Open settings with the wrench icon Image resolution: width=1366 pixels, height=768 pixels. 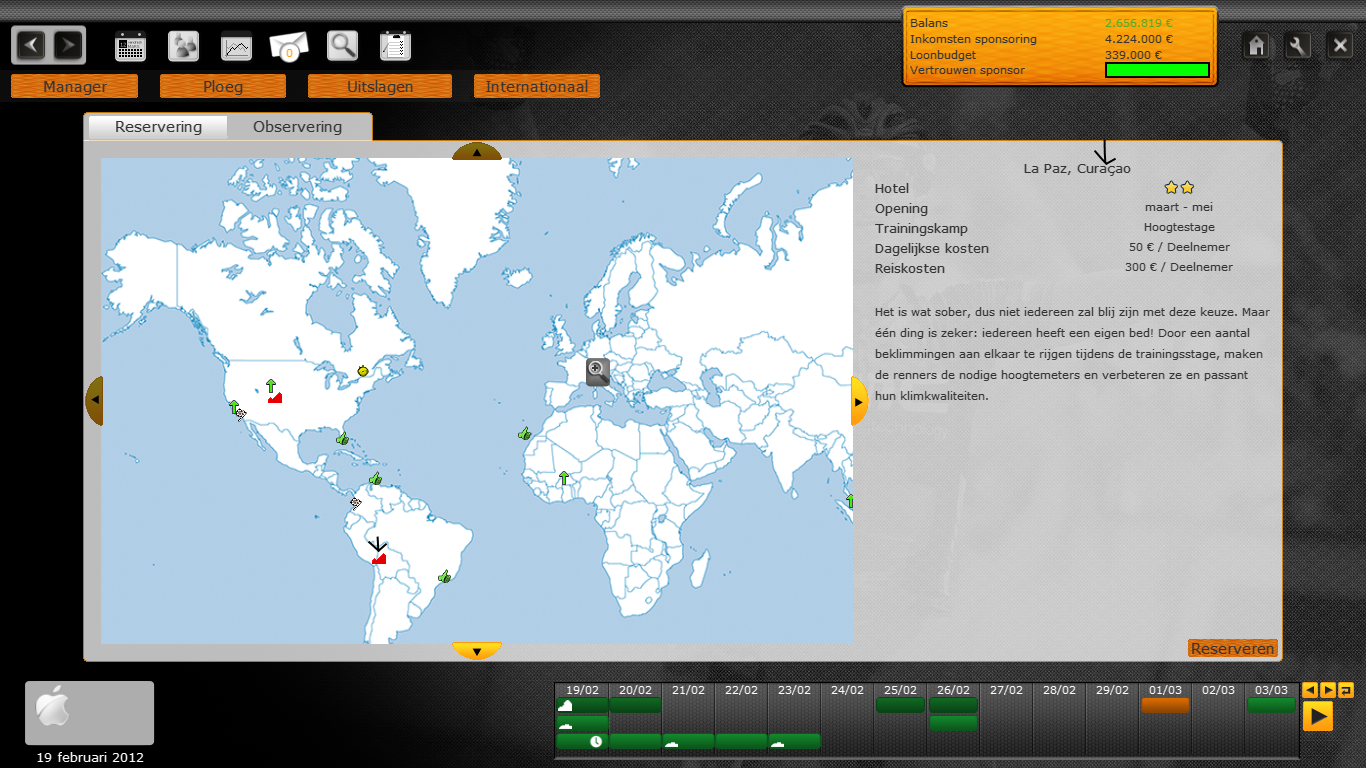click(x=1298, y=45)
